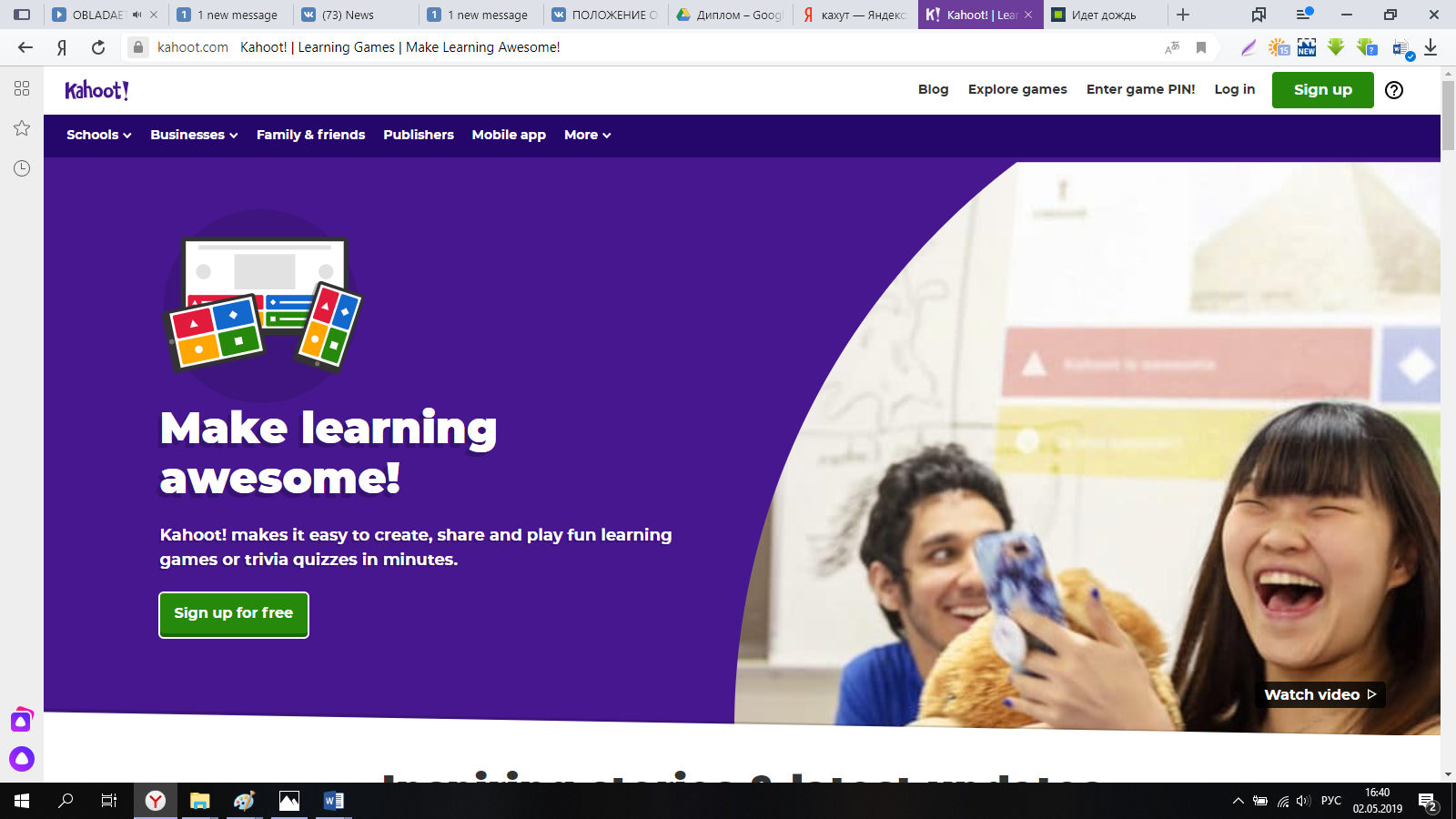Image resolution: width=1456 pixels, height=819 pixels.
Task: Open File Explorer from the taskbar
Action: (x=199, y=801)
